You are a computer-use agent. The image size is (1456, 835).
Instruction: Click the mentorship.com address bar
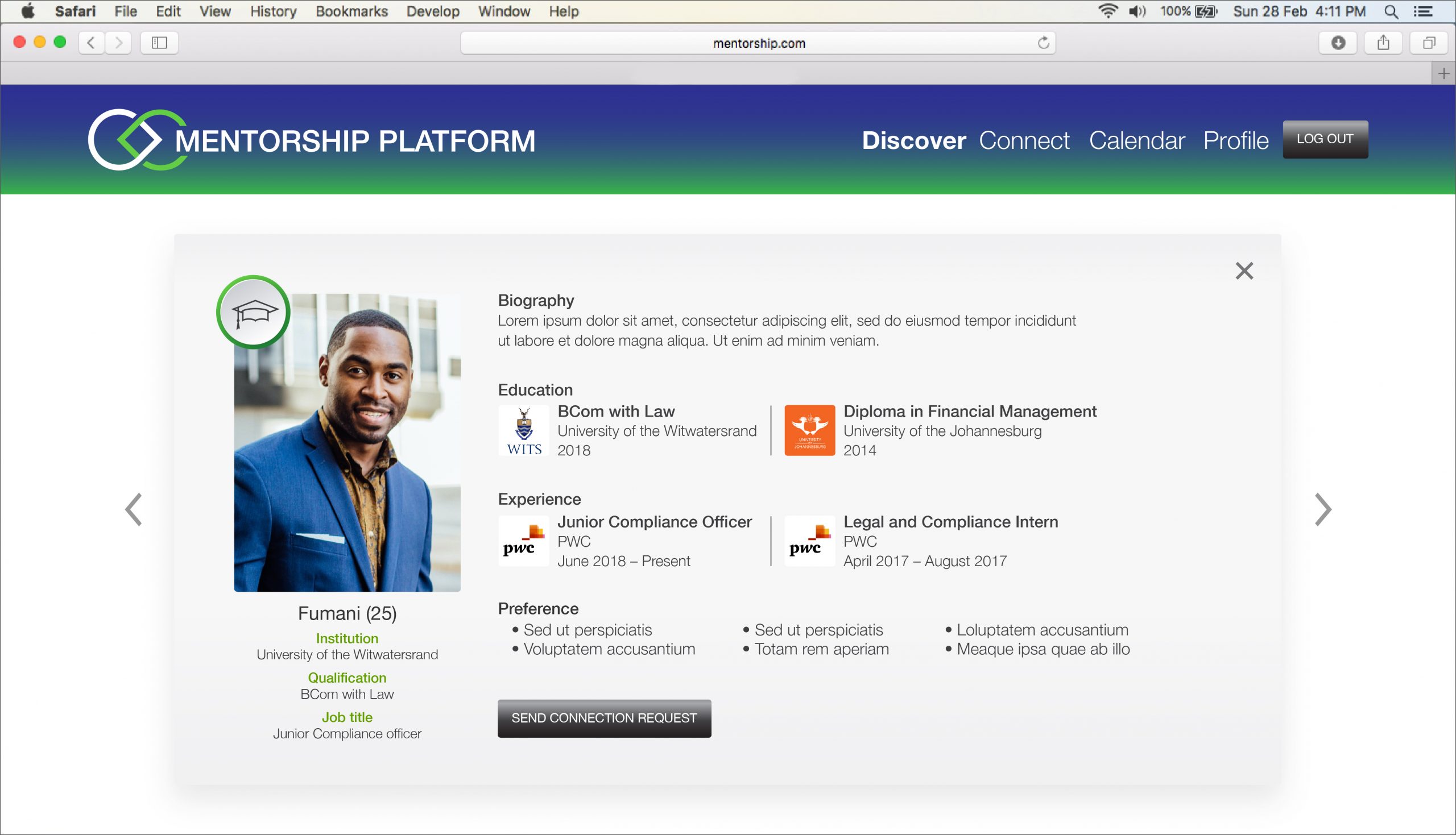click(758, 43)
